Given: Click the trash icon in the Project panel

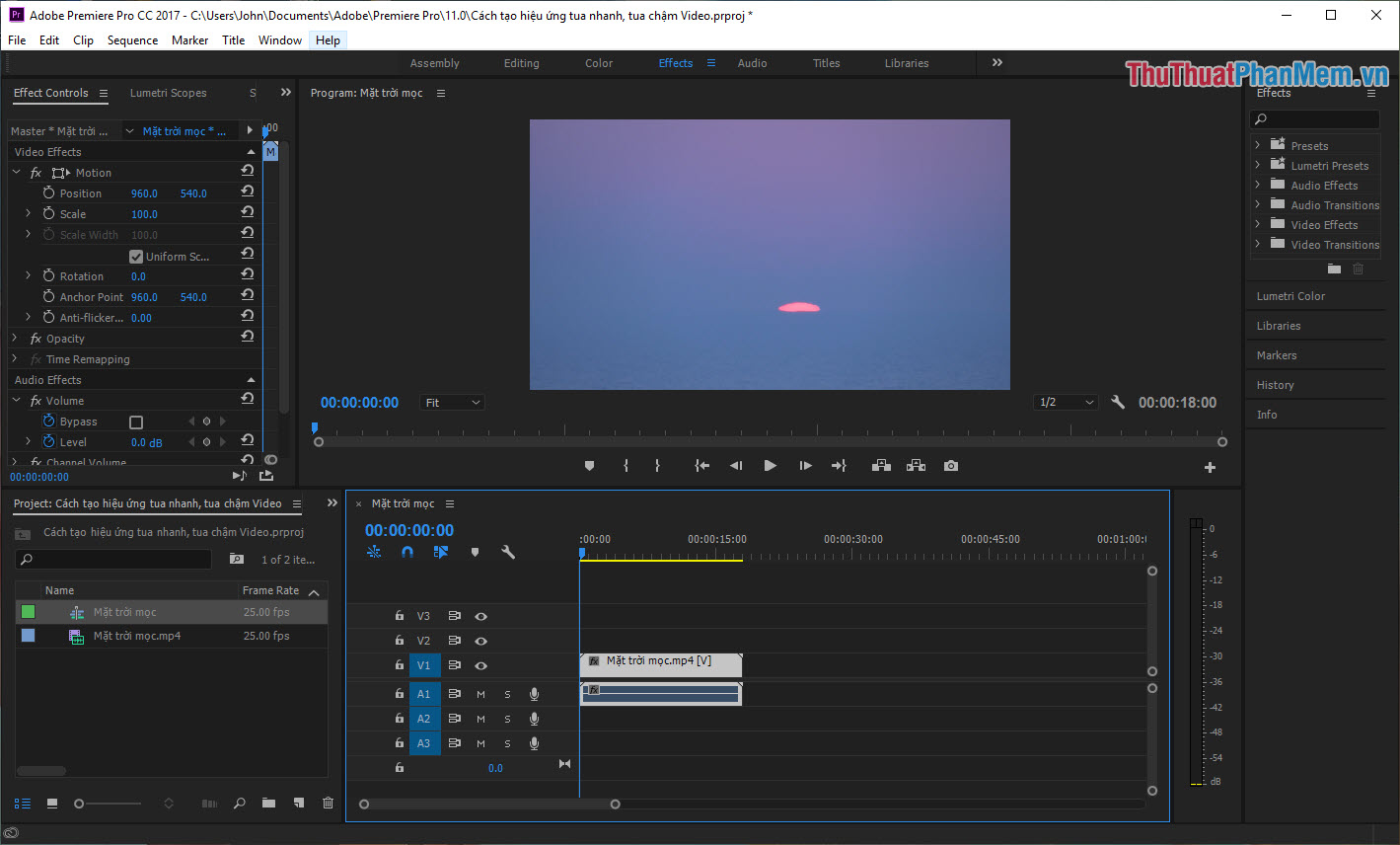Looking at the screenshot, I should pyautogui.click(x=328, y=803).
